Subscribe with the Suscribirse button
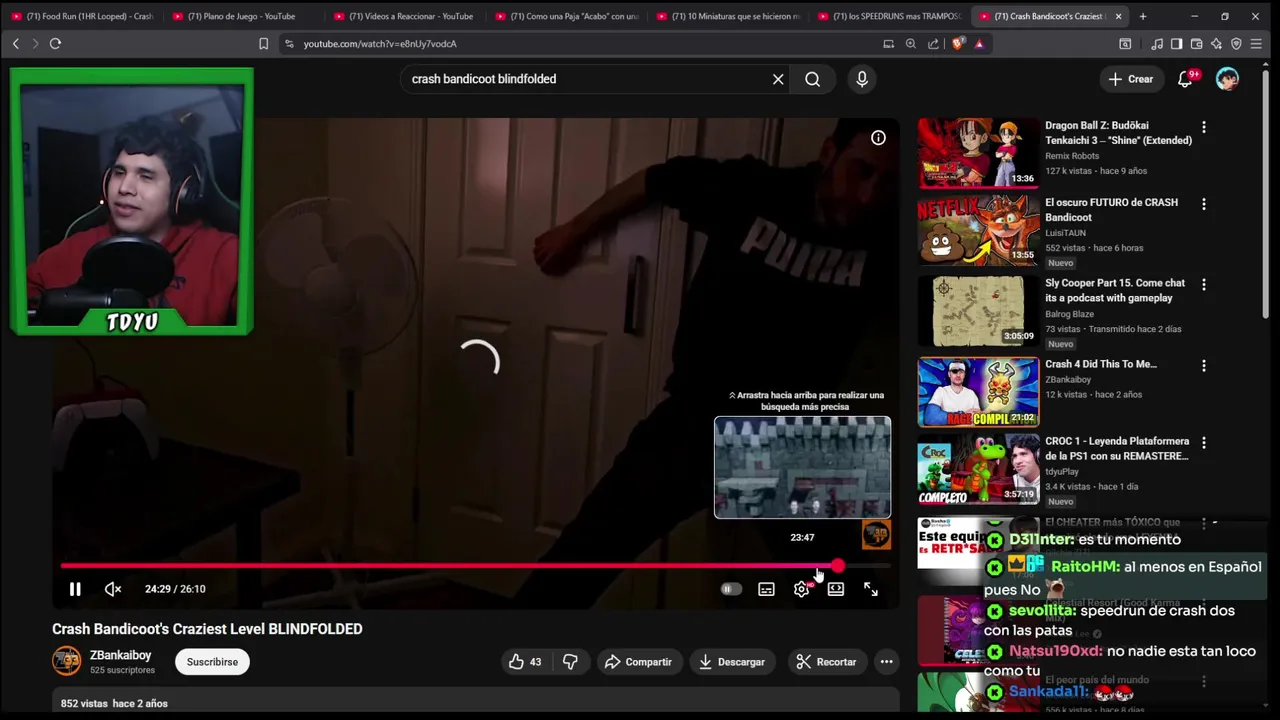Viewport: 1280px width, 720px height. coord(212,662)
